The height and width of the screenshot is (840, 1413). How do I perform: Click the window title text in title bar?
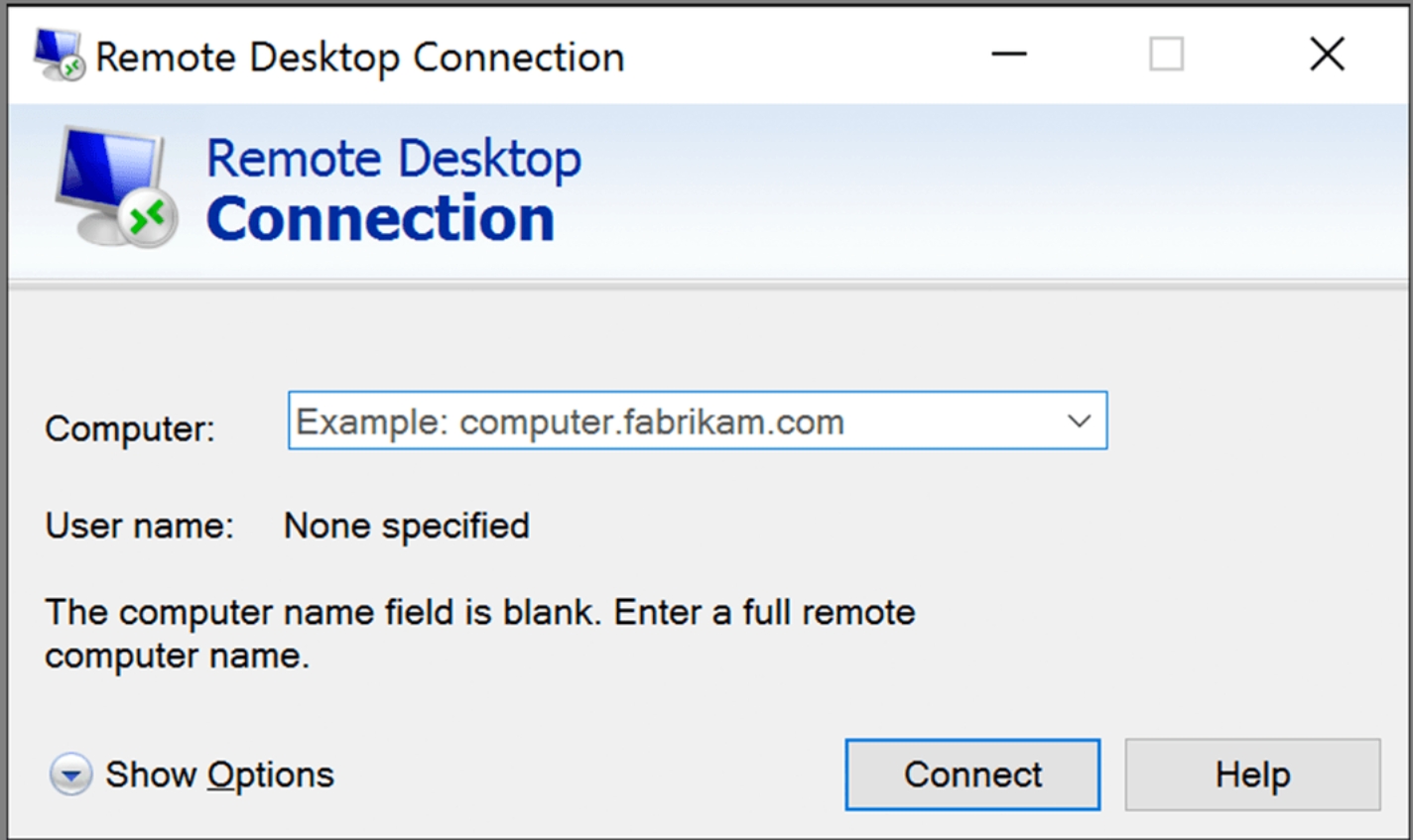coord(360,58)
